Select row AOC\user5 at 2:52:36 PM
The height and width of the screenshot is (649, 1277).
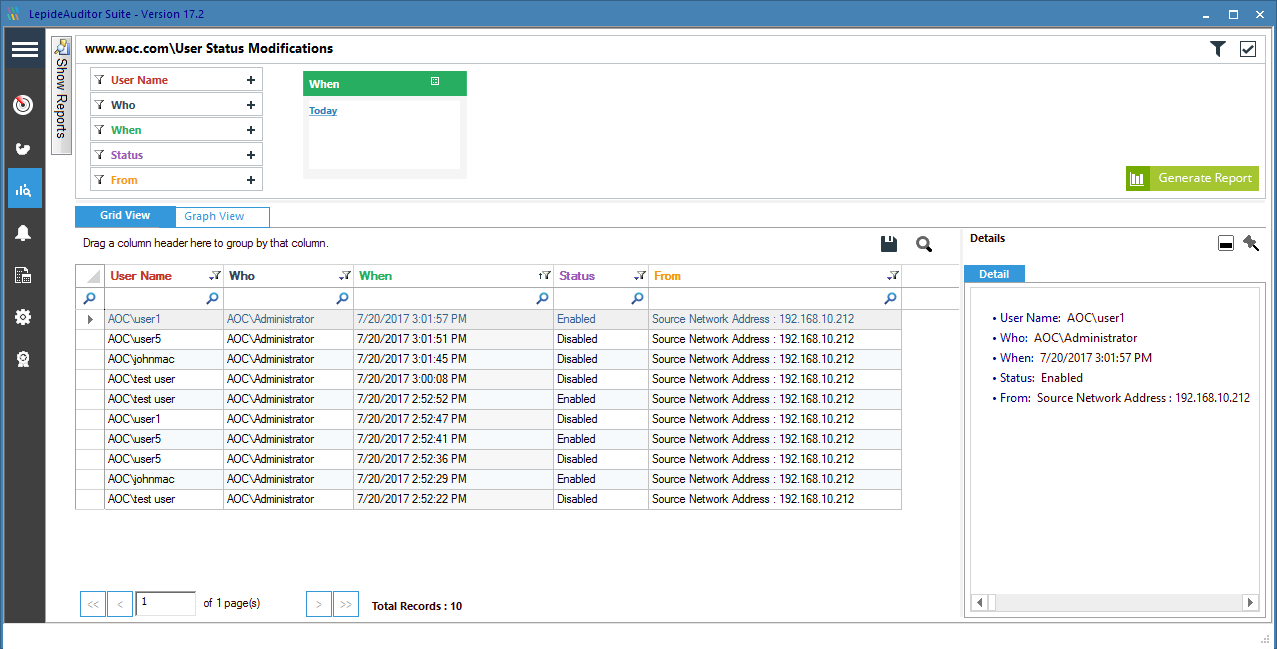(x=488, y=459)
